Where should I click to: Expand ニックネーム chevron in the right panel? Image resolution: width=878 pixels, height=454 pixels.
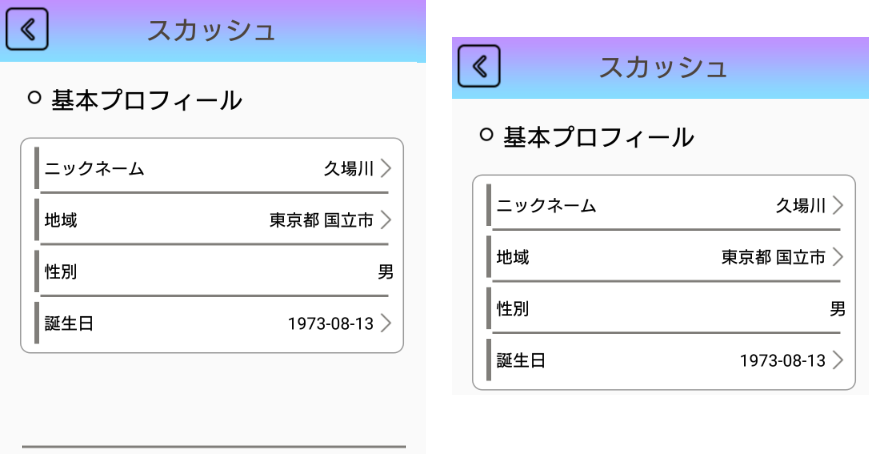point(838,205)
